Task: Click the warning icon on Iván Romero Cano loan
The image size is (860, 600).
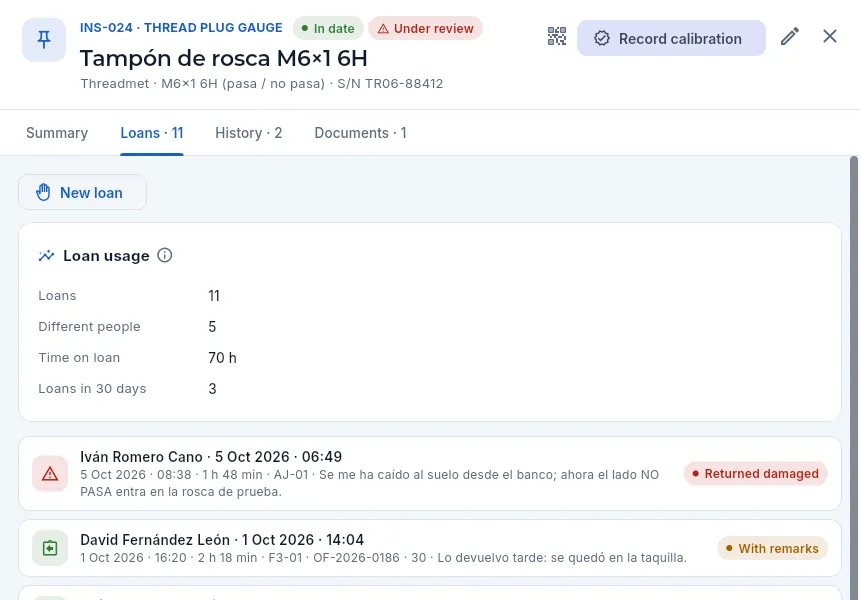Action: click(50, 474)
